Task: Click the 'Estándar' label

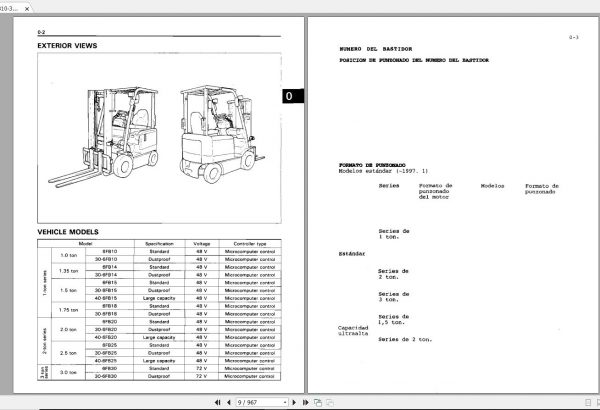Action: [x=352, y=254]
